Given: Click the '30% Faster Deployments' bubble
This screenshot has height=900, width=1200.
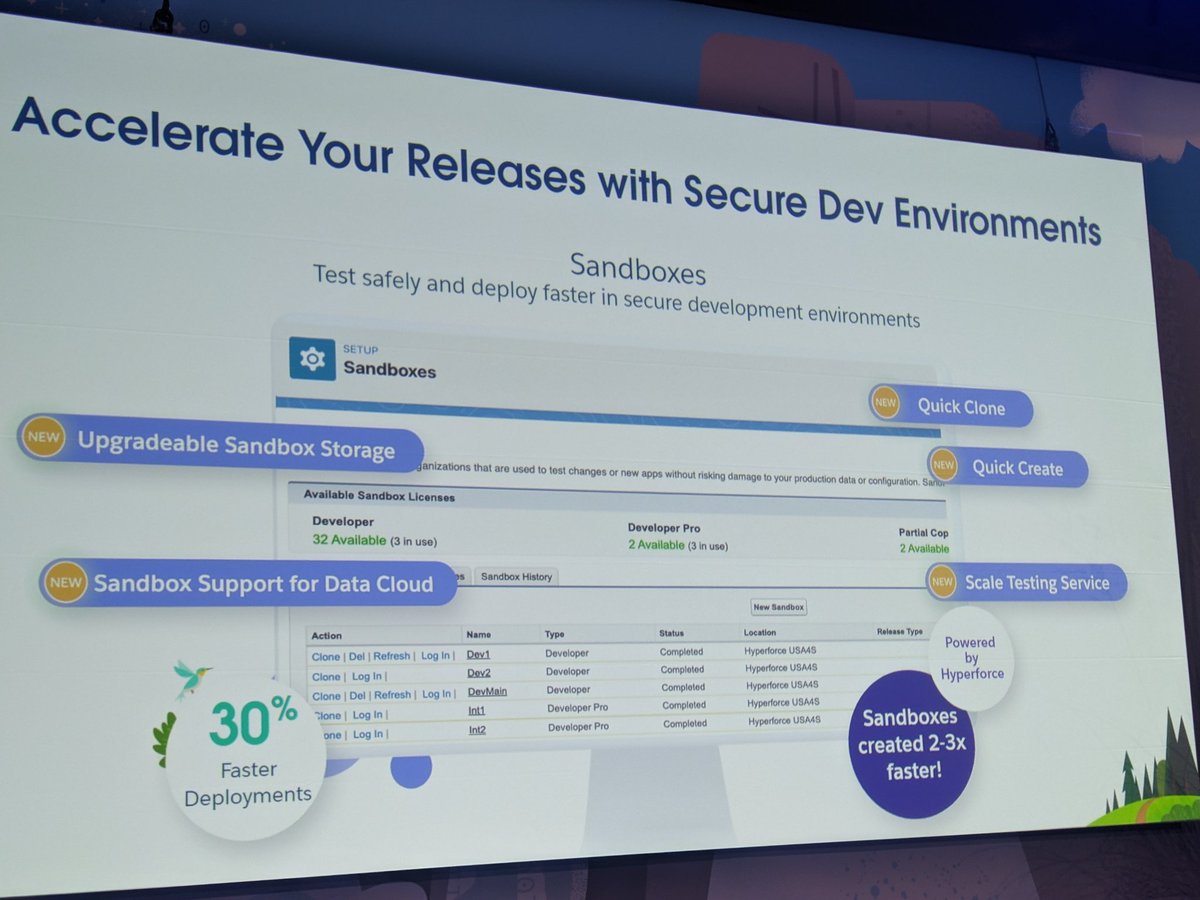Looking at the screenshot, I should 247,756.
